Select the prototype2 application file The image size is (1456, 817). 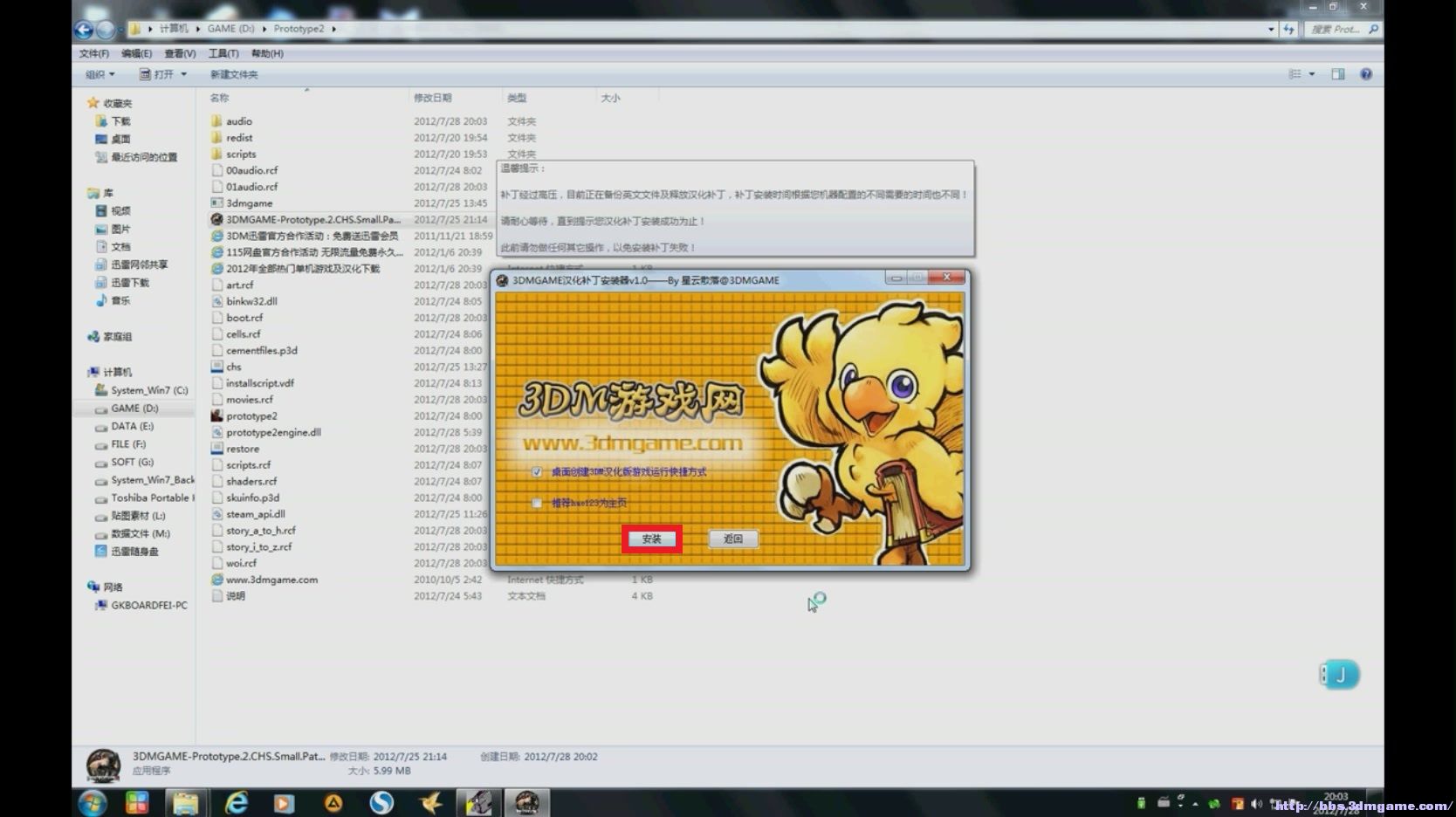point(251,416)
